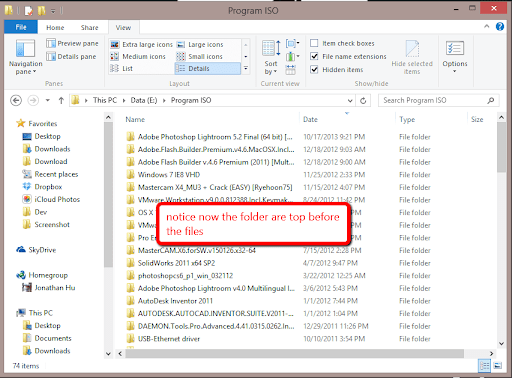The width and height of the screenshot is (512, 378).
Task: Go up one folder level
Action: click(61, 100)
